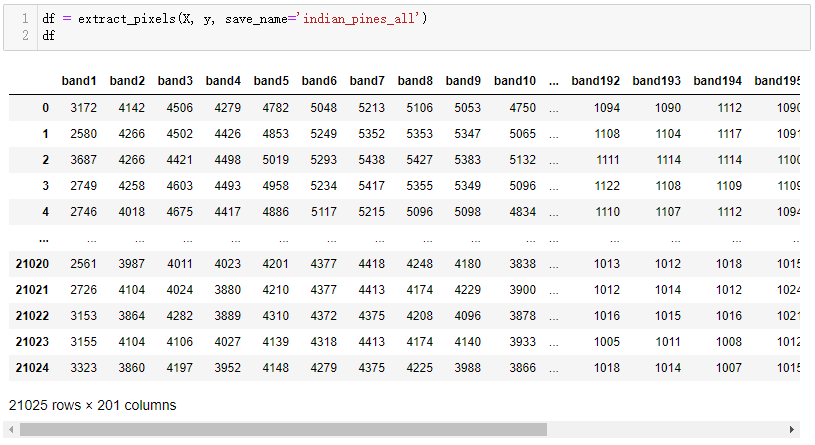Click value 1122 in band192 column
The width and height of the screenshot is (815, 445).
607,186
